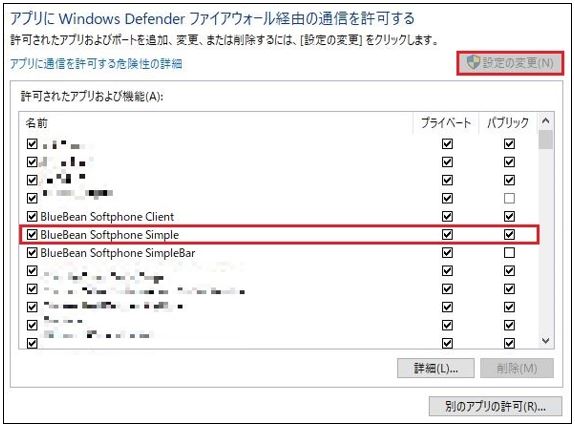Sort by the 名前 column header
The width and height of the screenshot is (575, 427).
[x=216, y=123]
